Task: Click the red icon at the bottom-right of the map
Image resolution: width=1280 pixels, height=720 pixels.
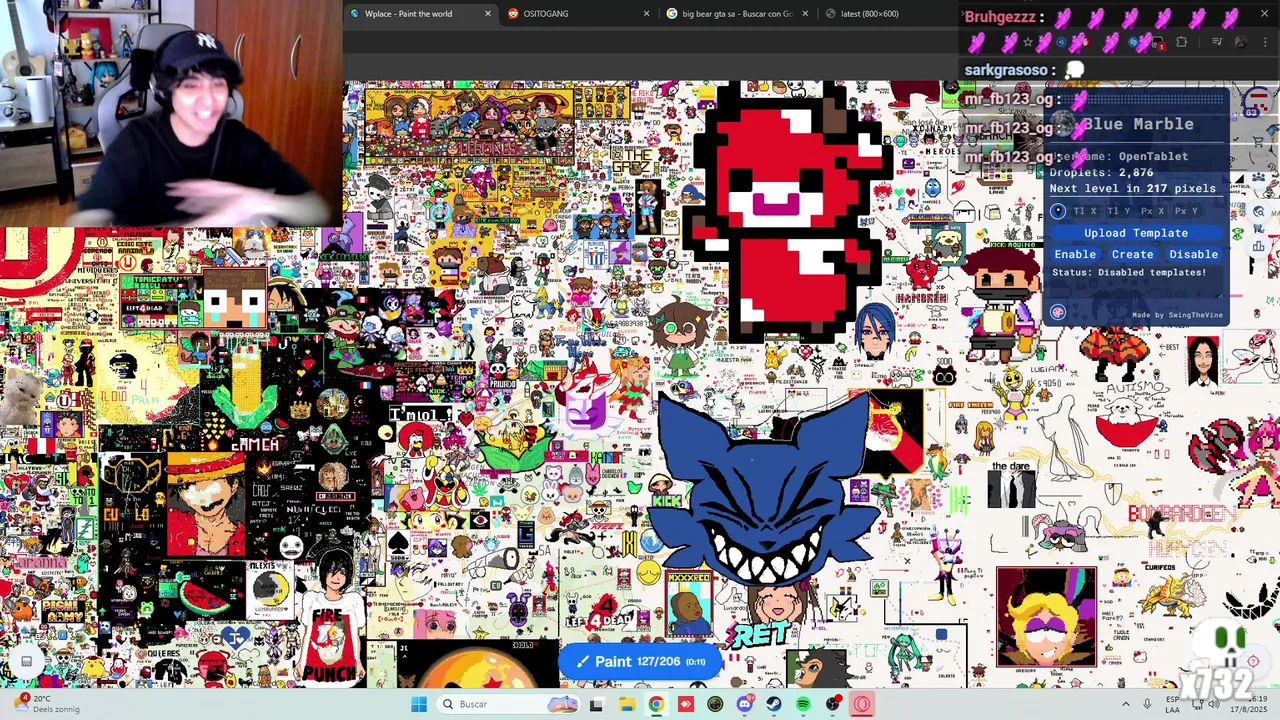Action: (x=1253, y=661)
